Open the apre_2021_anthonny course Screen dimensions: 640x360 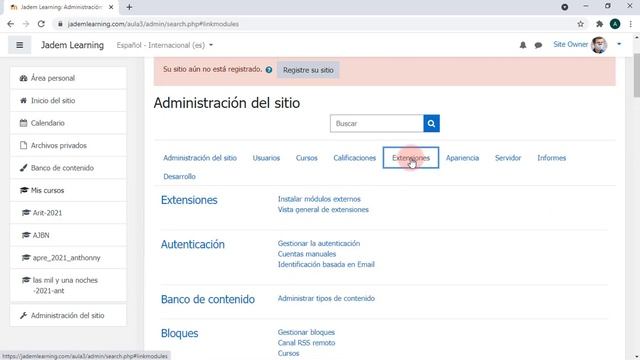tap(68, 258)
